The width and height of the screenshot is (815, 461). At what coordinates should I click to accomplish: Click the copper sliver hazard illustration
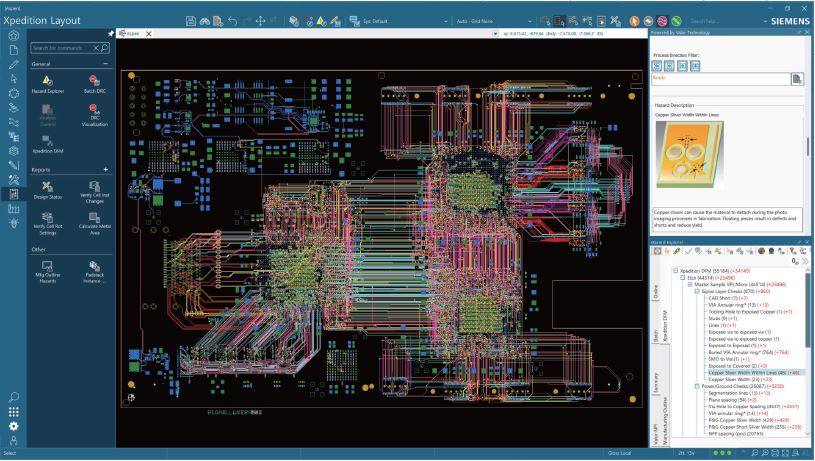click(689, 154)
